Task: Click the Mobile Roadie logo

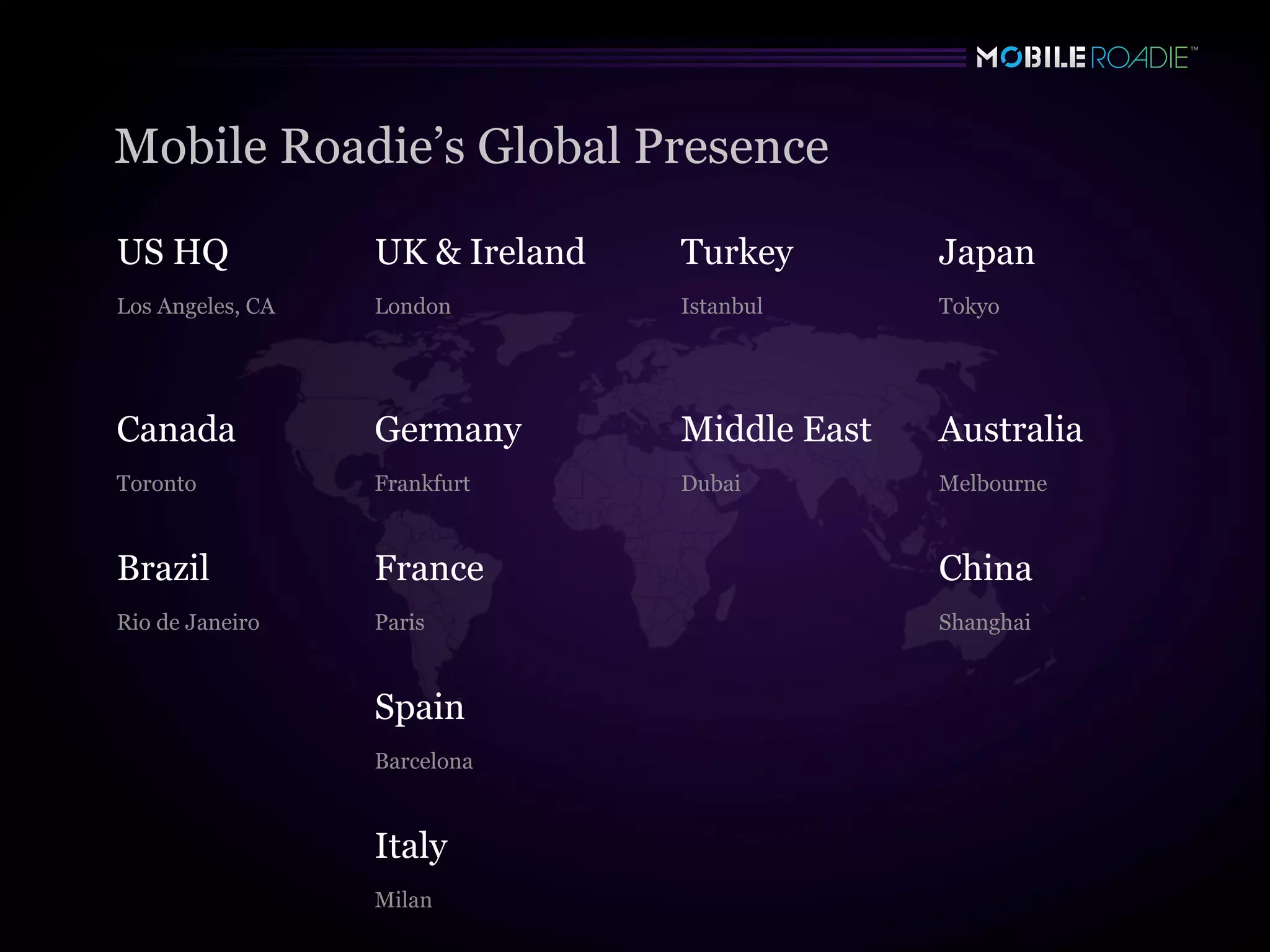Action: (1087, 57)
